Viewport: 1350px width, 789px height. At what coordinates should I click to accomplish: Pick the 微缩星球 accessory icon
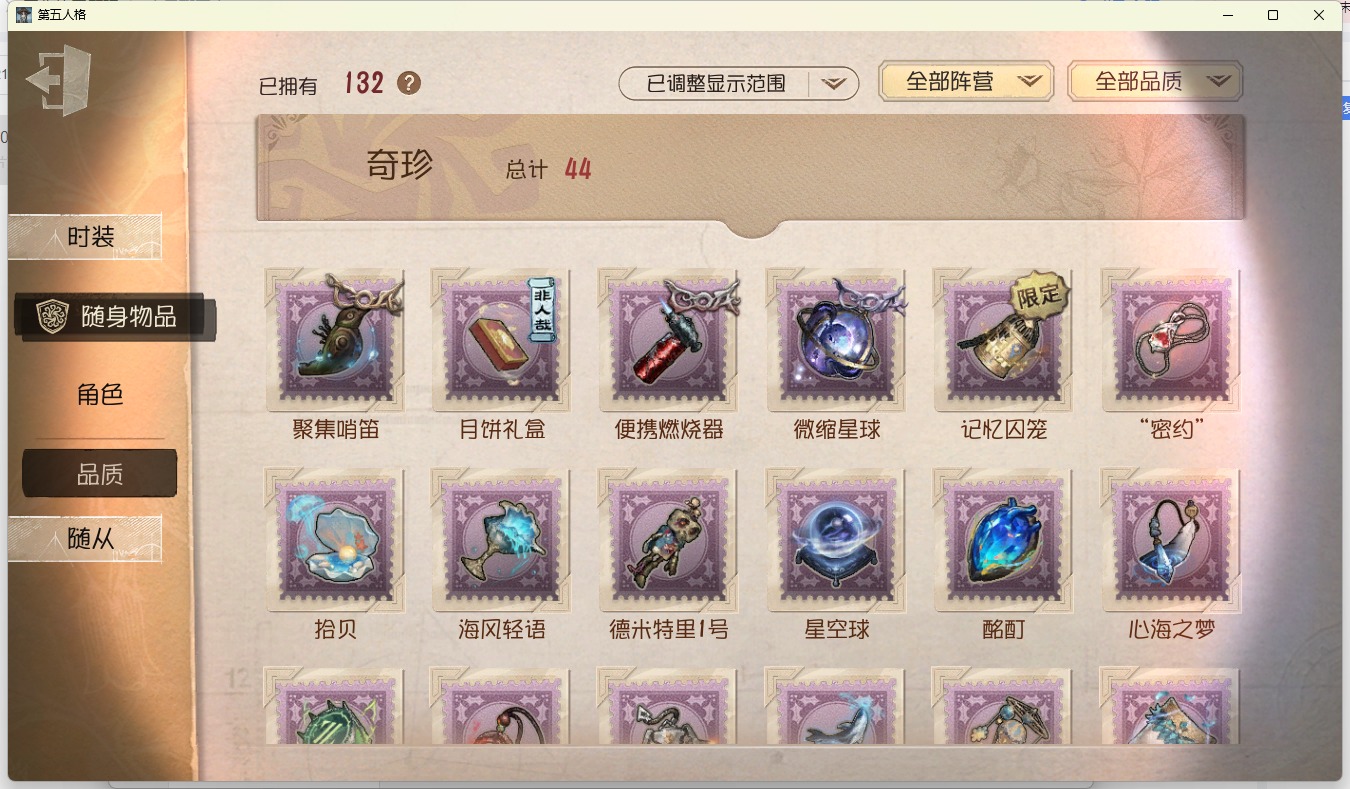pos(837,340)
